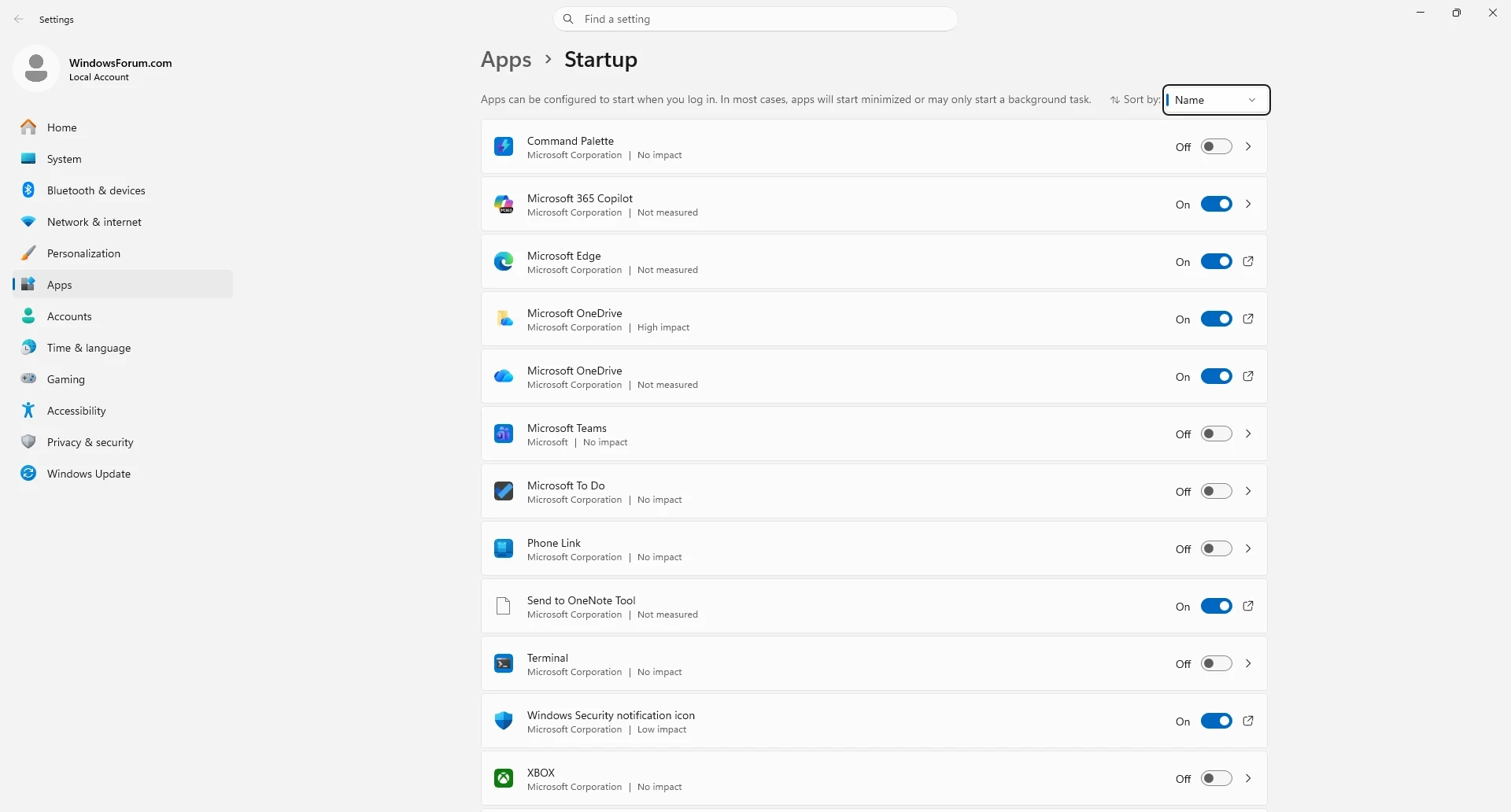This screenshot has height=812, width=1511.
Task: Open Accounts settings page
Action: point(123,316)
